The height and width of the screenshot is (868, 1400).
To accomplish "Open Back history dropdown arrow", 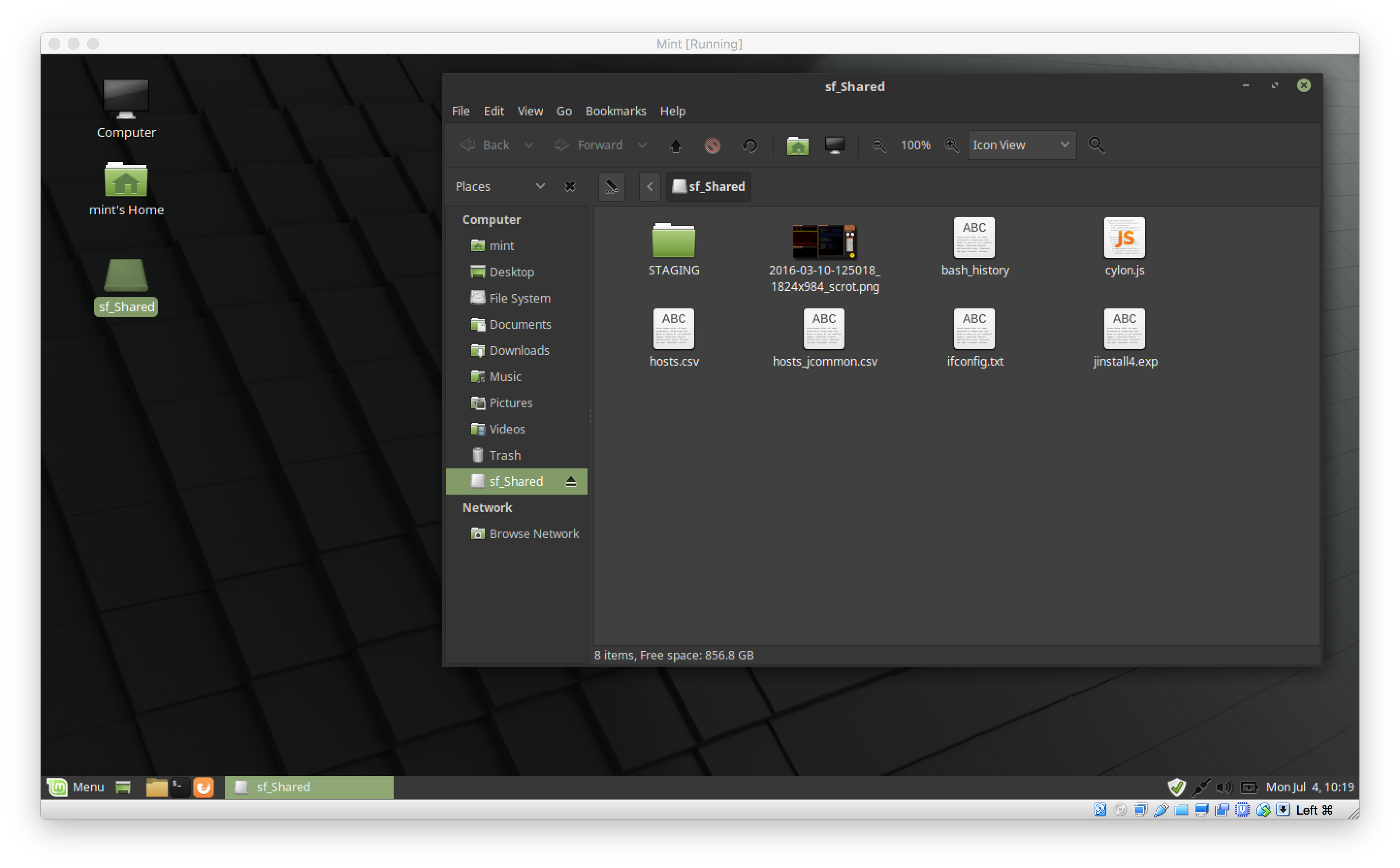I will click(528, 145).
